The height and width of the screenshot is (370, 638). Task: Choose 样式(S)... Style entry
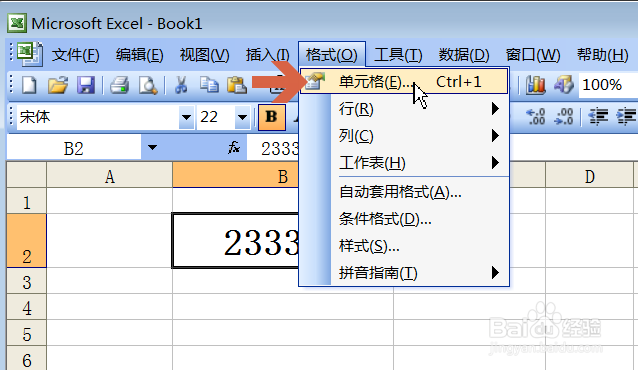tap(404, 246)
